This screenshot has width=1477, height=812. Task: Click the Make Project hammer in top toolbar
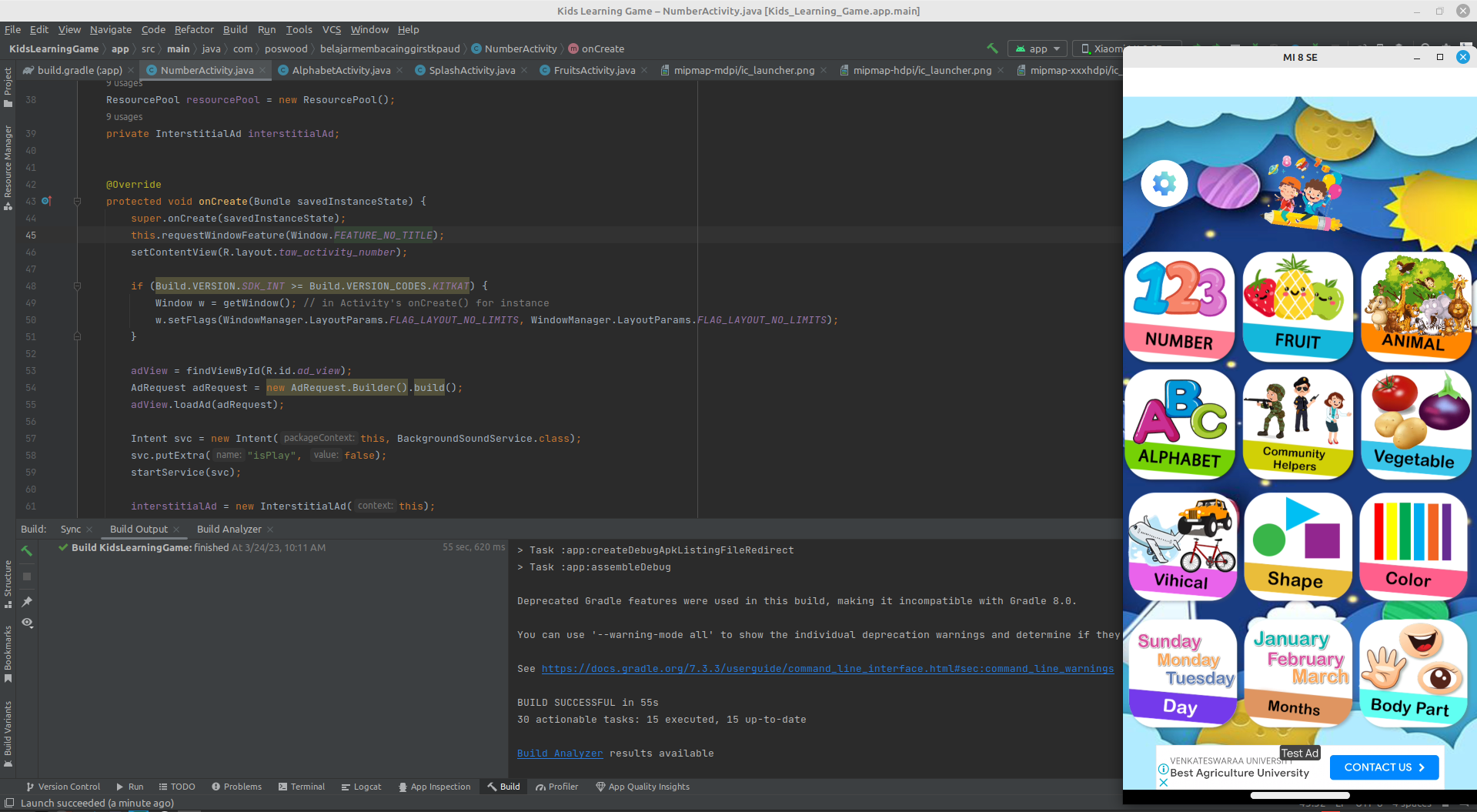point(992,48)
